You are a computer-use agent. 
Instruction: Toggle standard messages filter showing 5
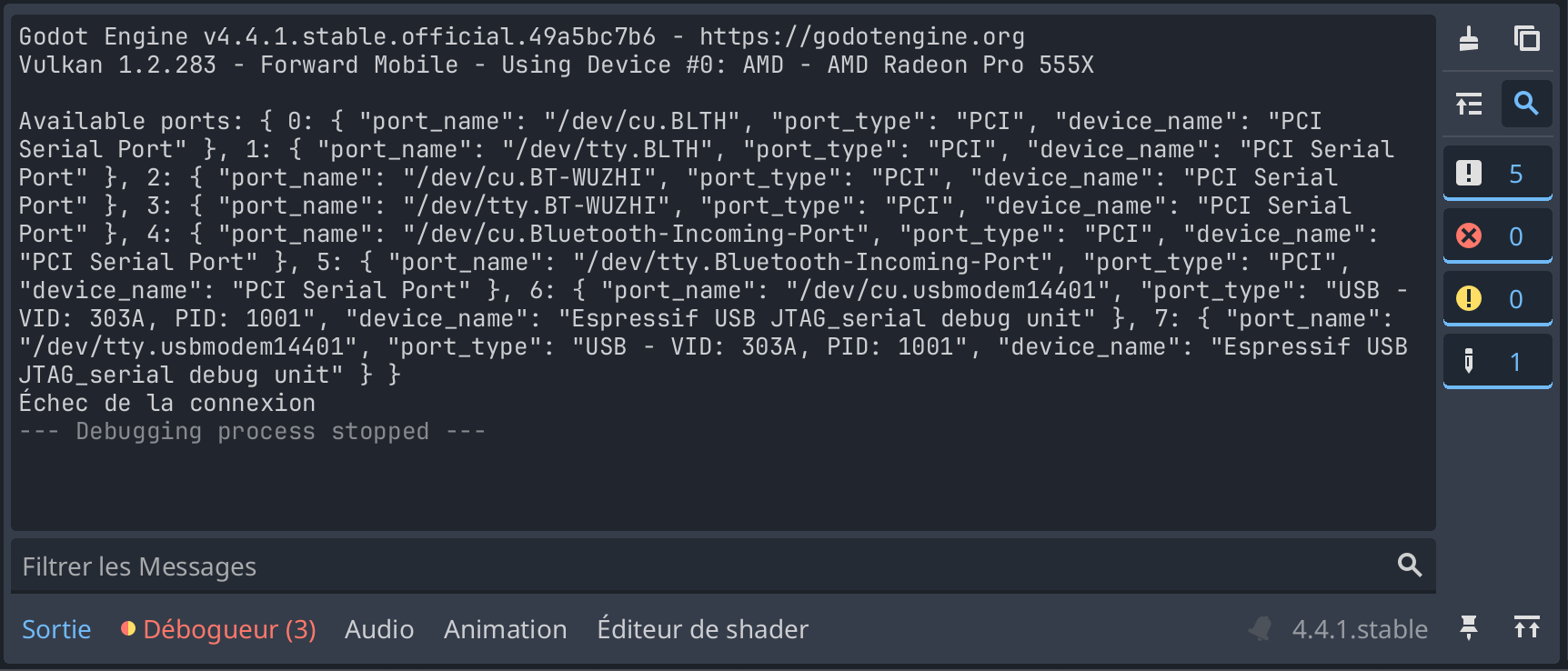point(1497,173)
